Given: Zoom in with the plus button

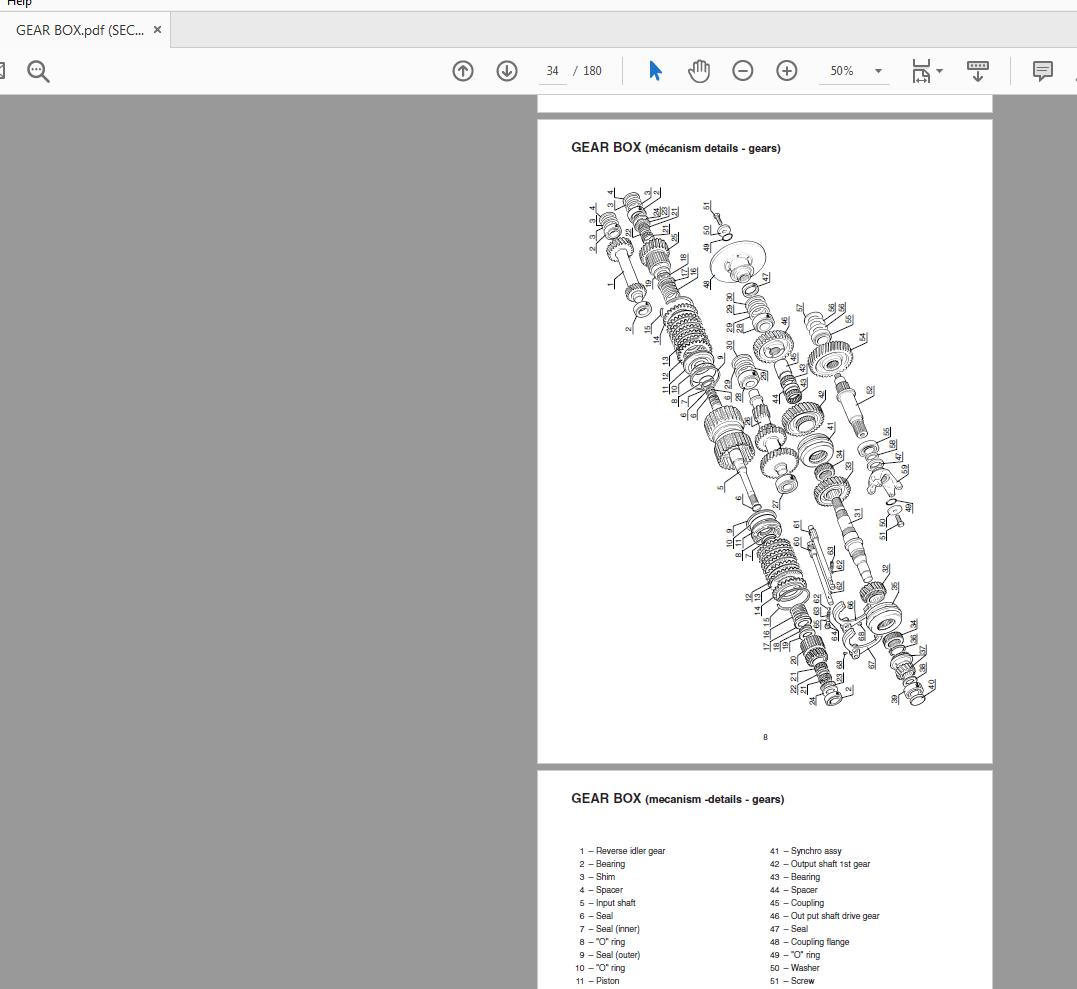Looking at the screenshot, I should tap(786, 71).
